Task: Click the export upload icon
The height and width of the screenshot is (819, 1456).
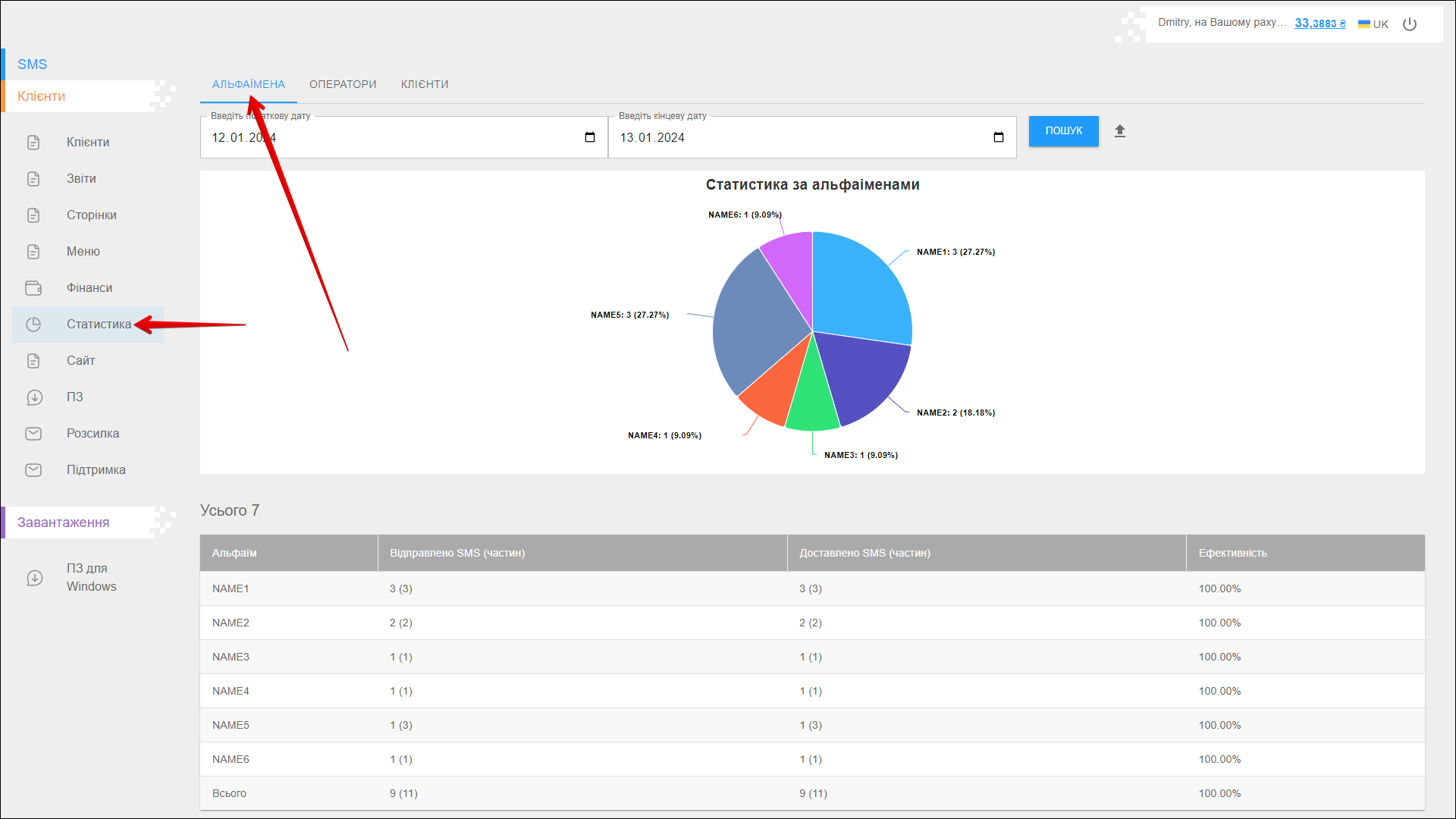Action: pos(1120,131)
